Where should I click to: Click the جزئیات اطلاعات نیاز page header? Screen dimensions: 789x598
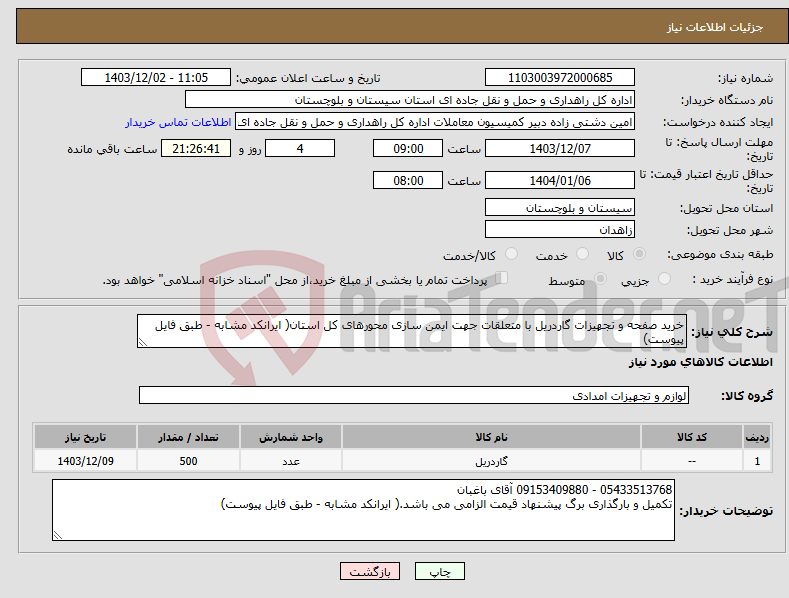(715, 27)
